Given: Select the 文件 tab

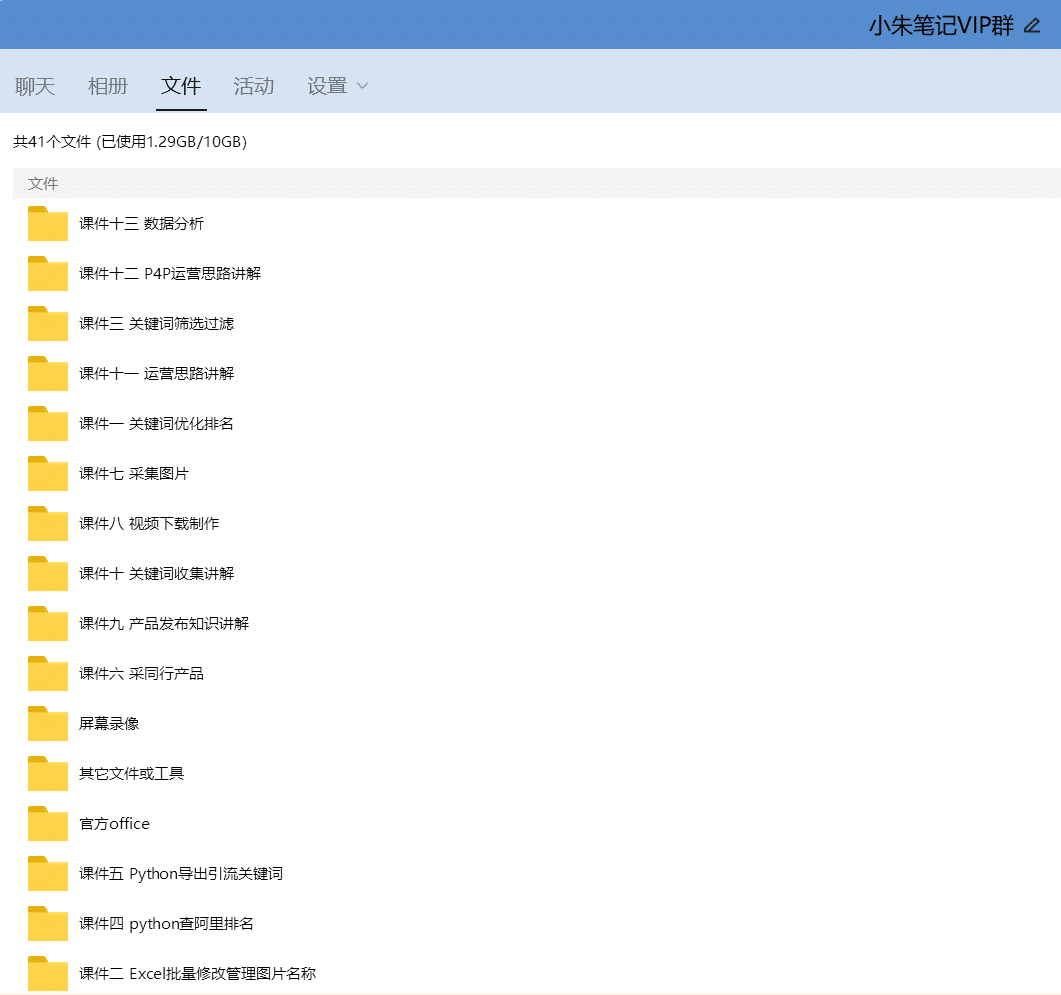Looking at the screenshot, I should click(181, 86).
